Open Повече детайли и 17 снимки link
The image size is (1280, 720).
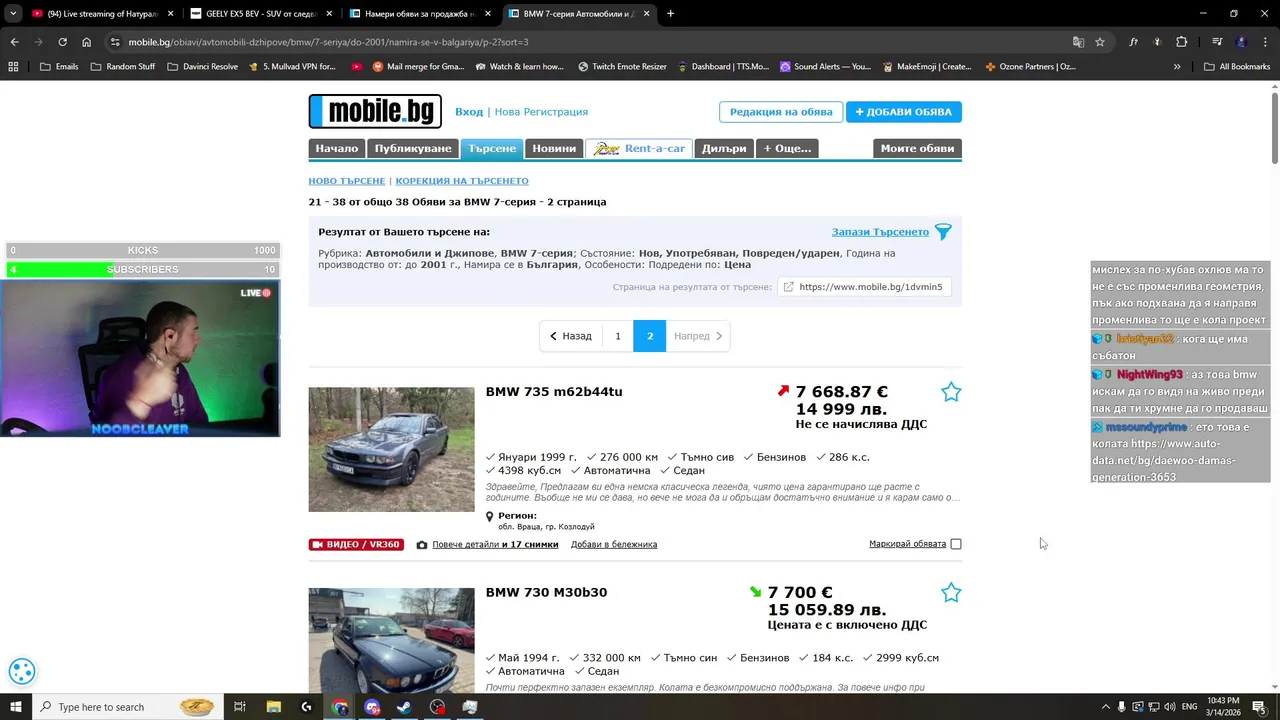point(495,545)
